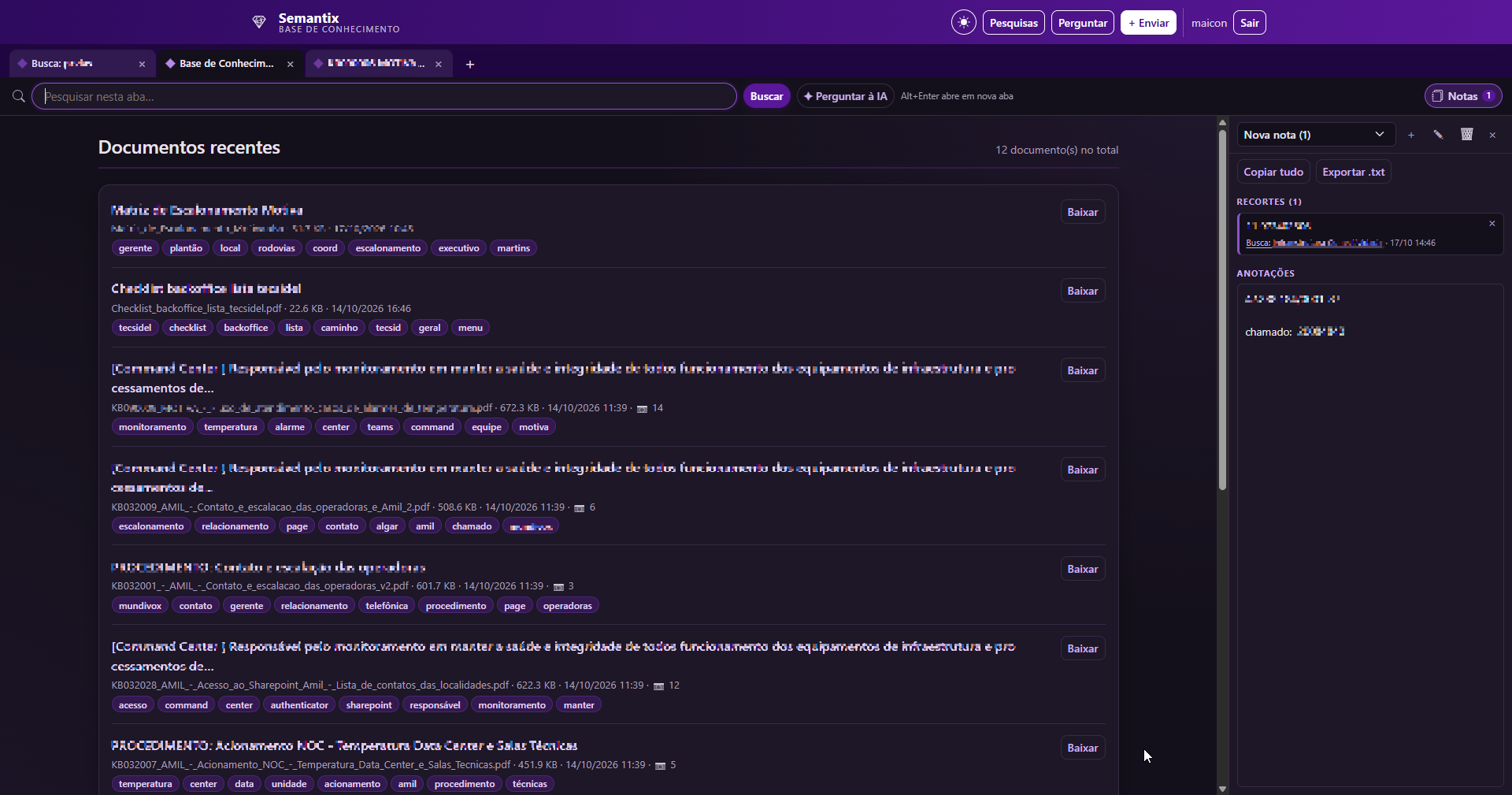The height and width of the screenshot is (795, 1512).
Task: Select the escalonamento tag in first document
Action: 387,248
